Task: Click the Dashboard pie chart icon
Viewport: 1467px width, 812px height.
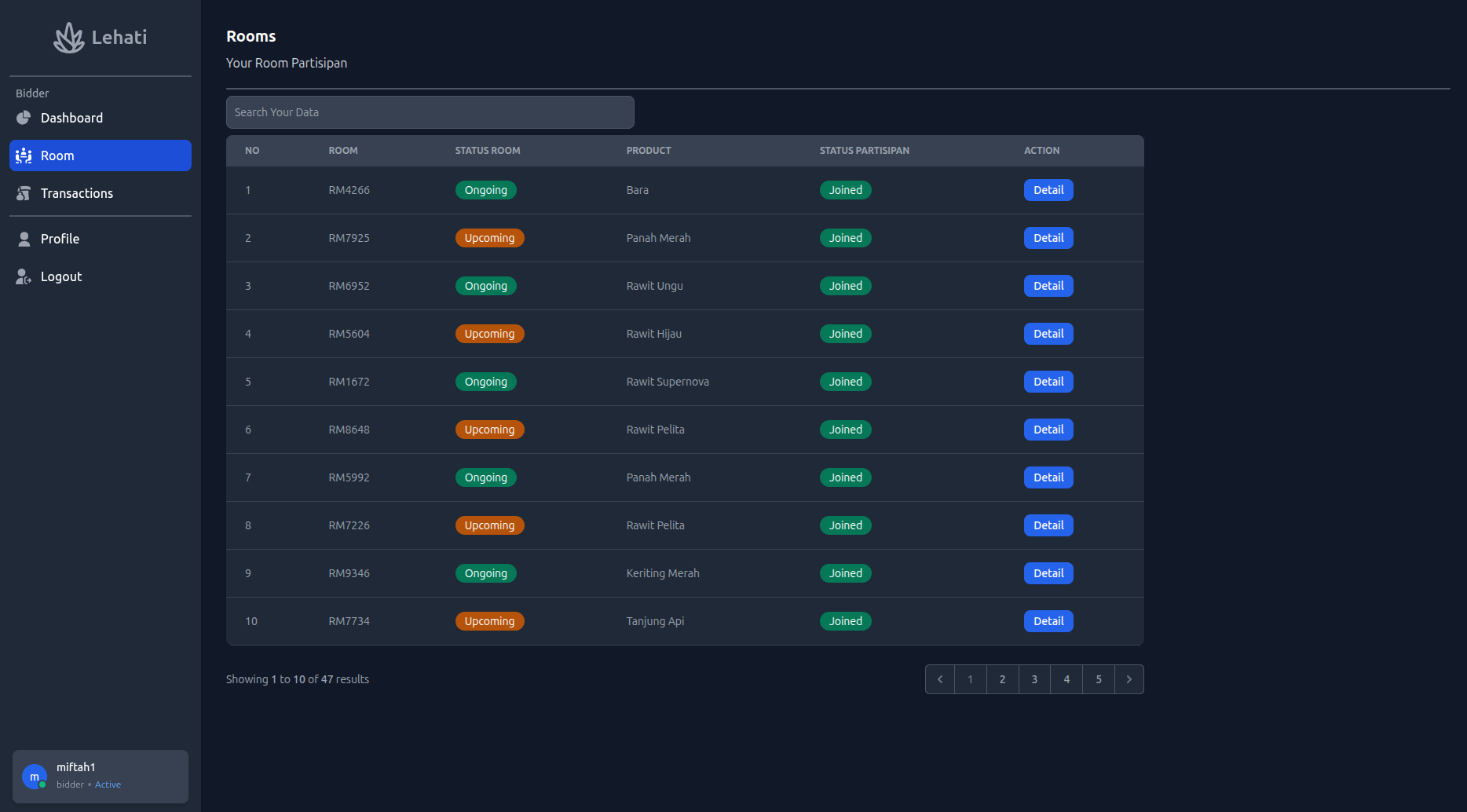Action: click(x=24, y=118)
